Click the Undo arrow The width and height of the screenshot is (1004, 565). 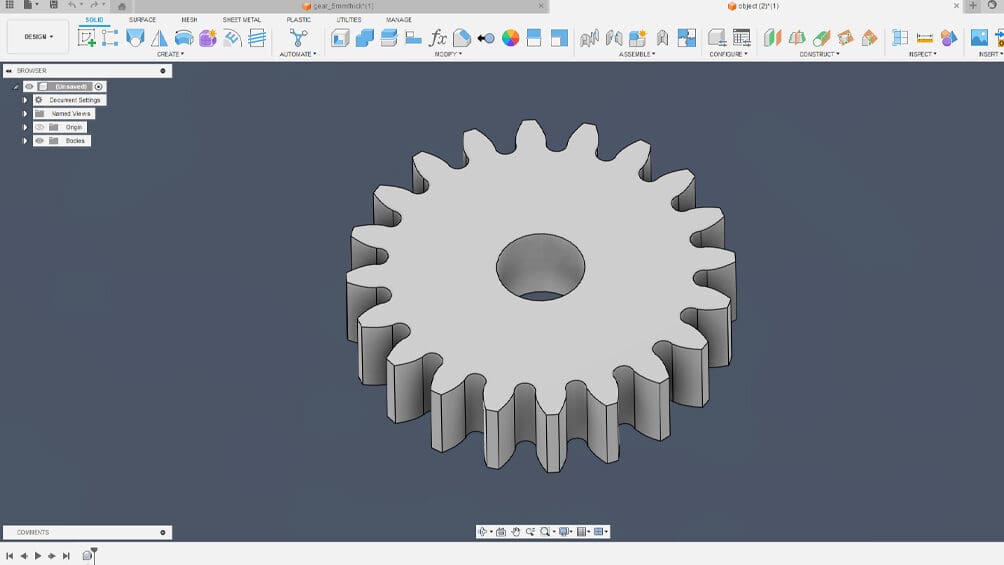click(x=72, y=5)
